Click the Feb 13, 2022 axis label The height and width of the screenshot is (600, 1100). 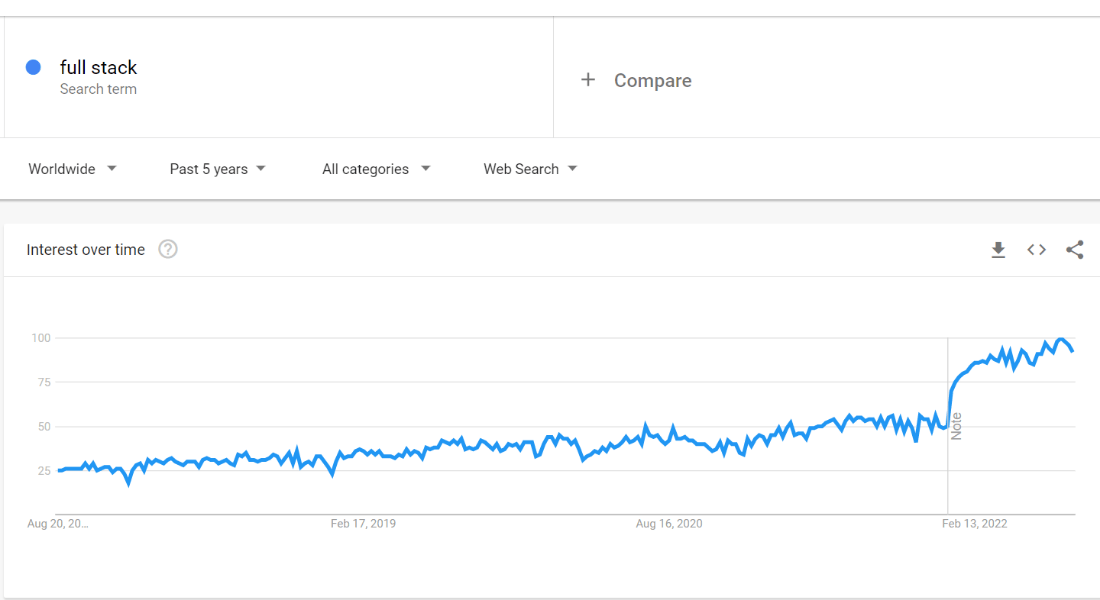[975, 523]
